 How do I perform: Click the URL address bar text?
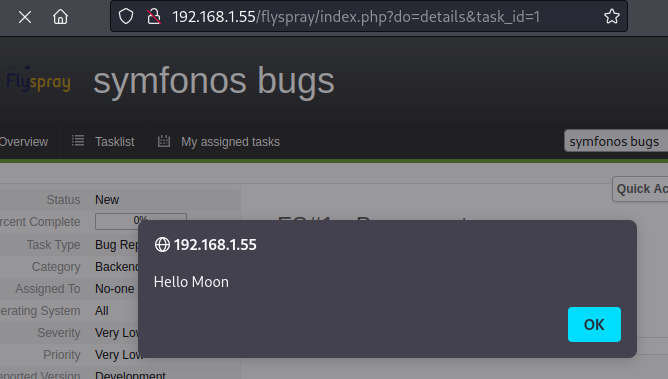(x=356, y=17)
